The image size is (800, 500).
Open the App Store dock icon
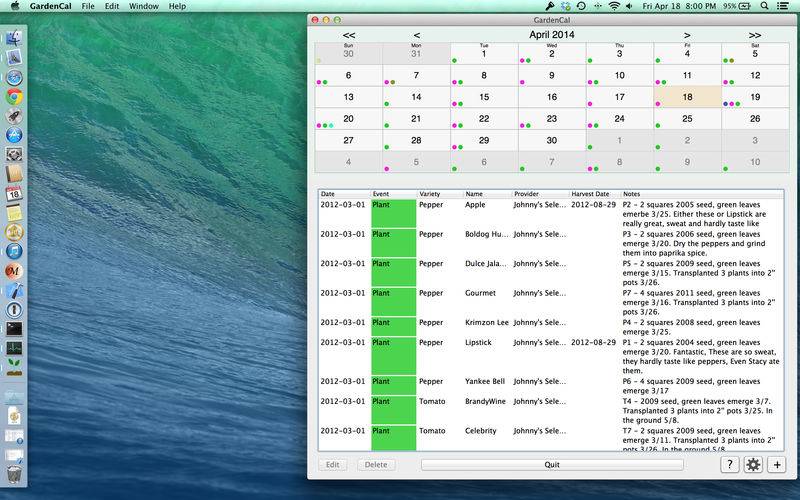(14, 135)
